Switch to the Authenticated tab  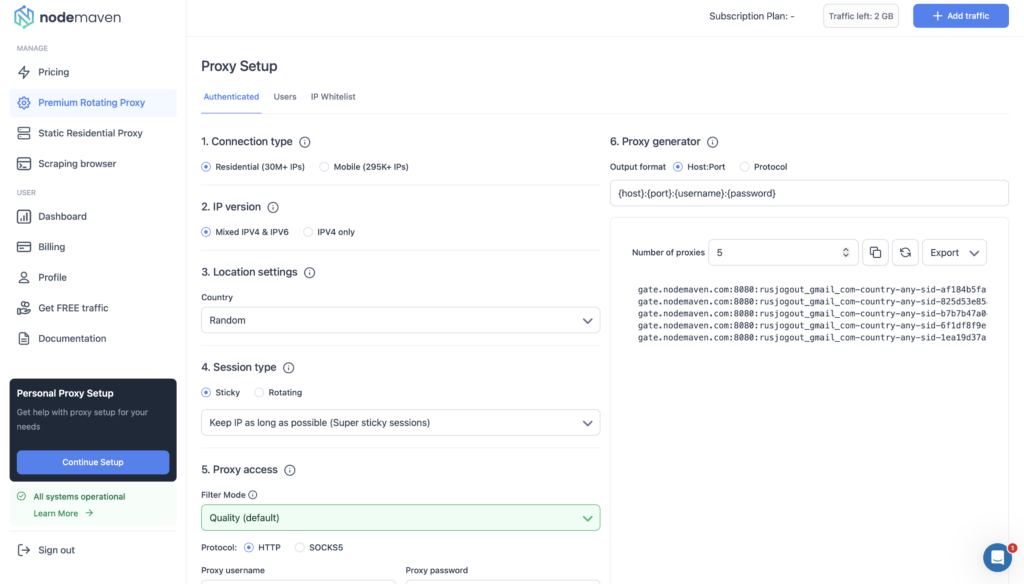(x=231, y=97)
